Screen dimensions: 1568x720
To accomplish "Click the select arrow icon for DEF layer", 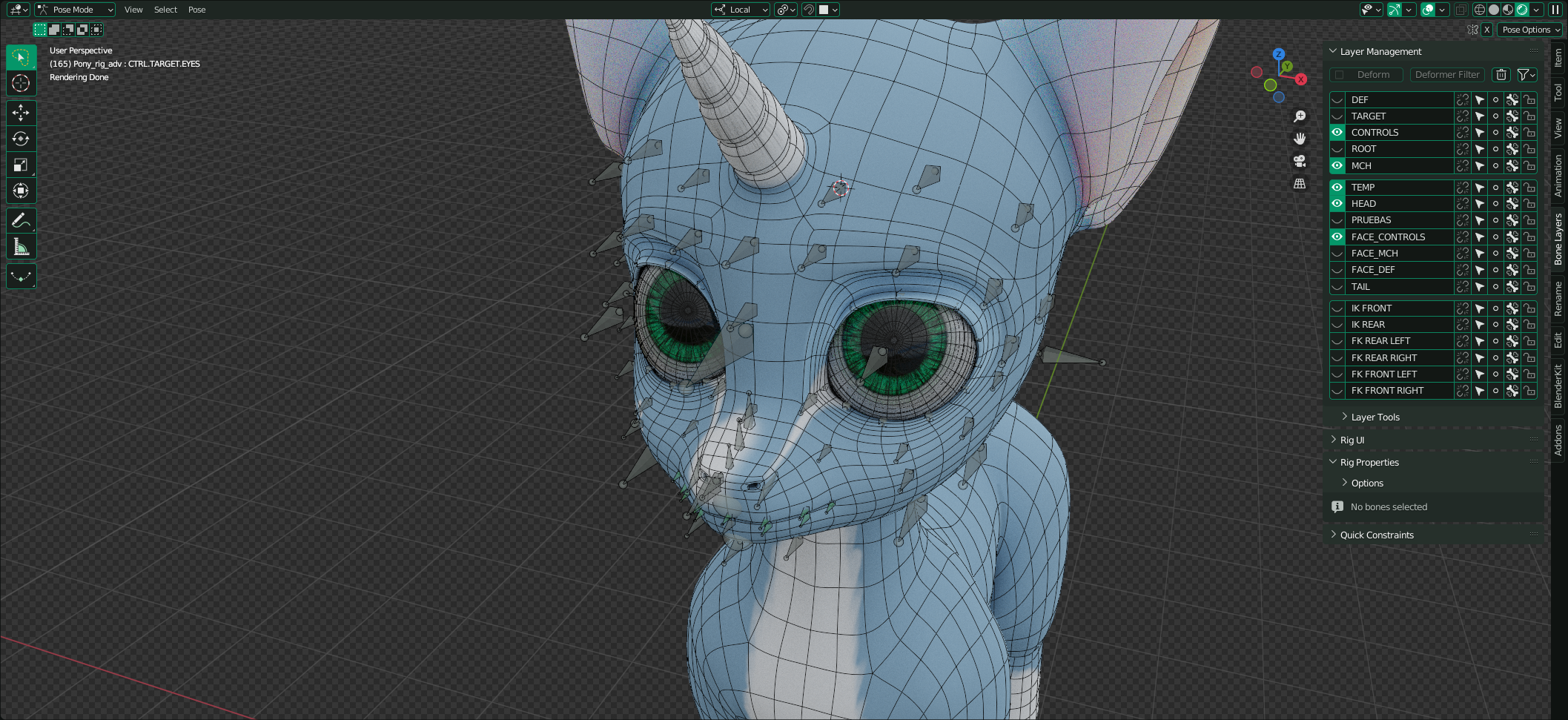I will (1479, 99).
